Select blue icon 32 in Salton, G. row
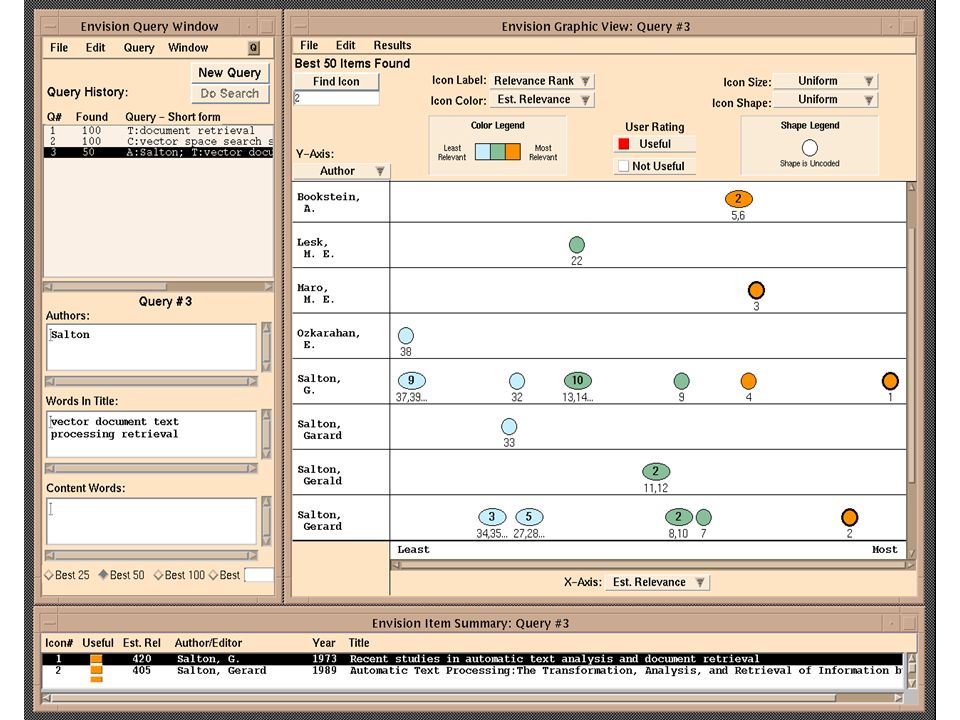This screenshot has width=960, height=720. point(517,381)
